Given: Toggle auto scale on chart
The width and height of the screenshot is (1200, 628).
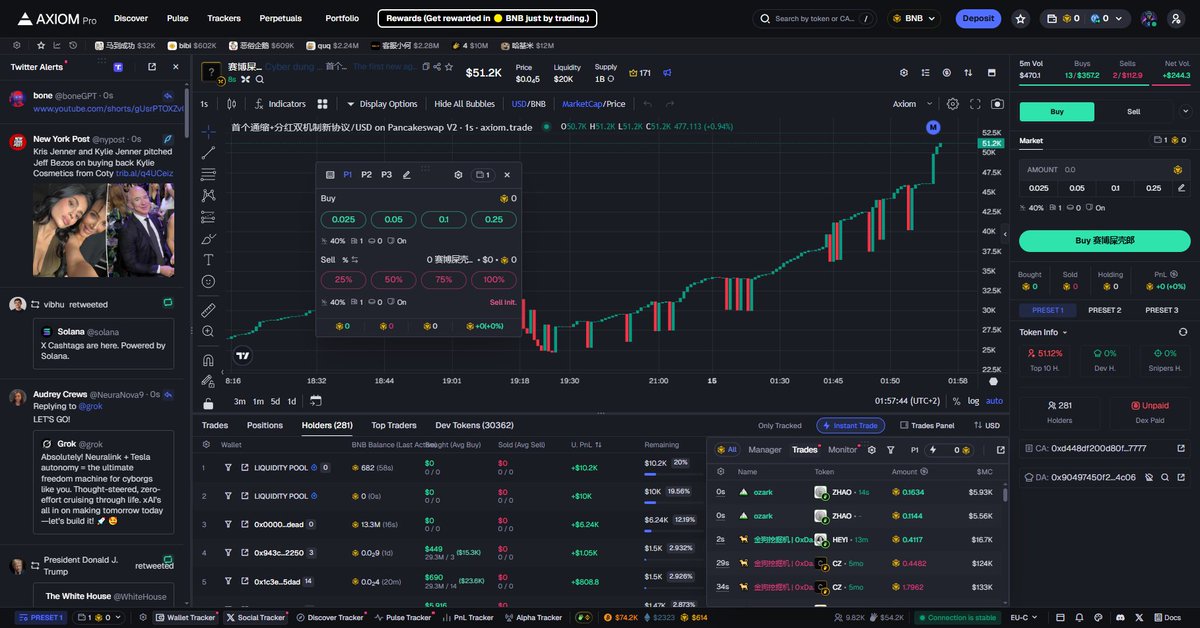Looking at the screenshot, I should pyautogui.click(x=994, y=401).
